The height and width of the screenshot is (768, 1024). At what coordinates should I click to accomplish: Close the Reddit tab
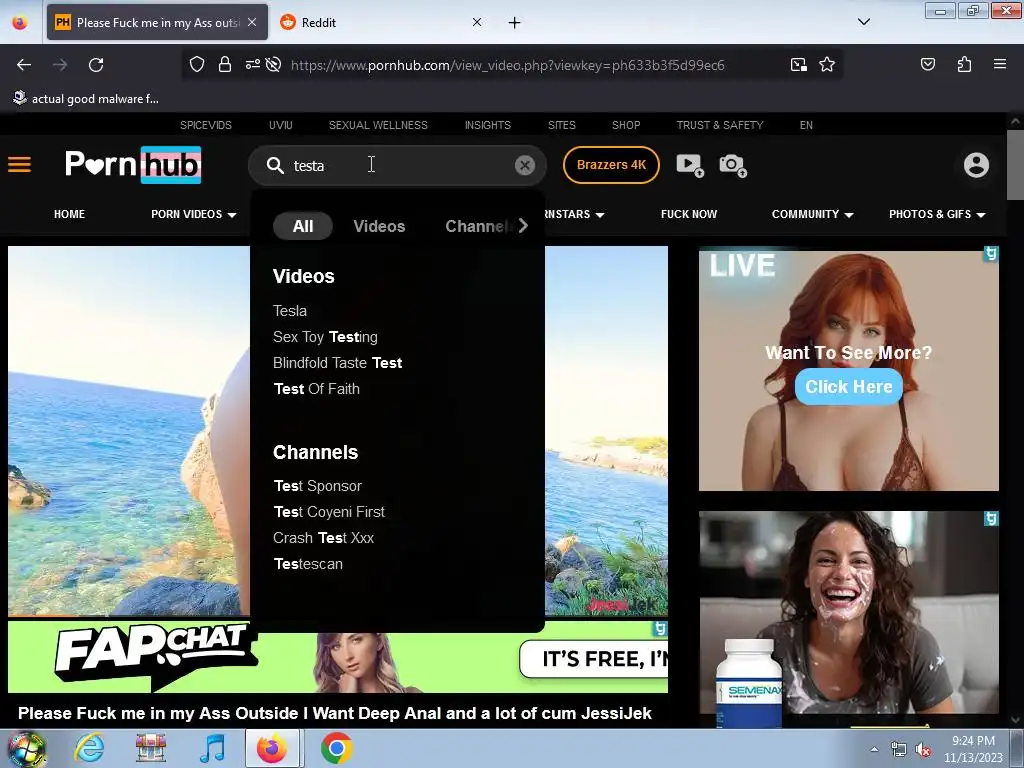tap(477, 22)
